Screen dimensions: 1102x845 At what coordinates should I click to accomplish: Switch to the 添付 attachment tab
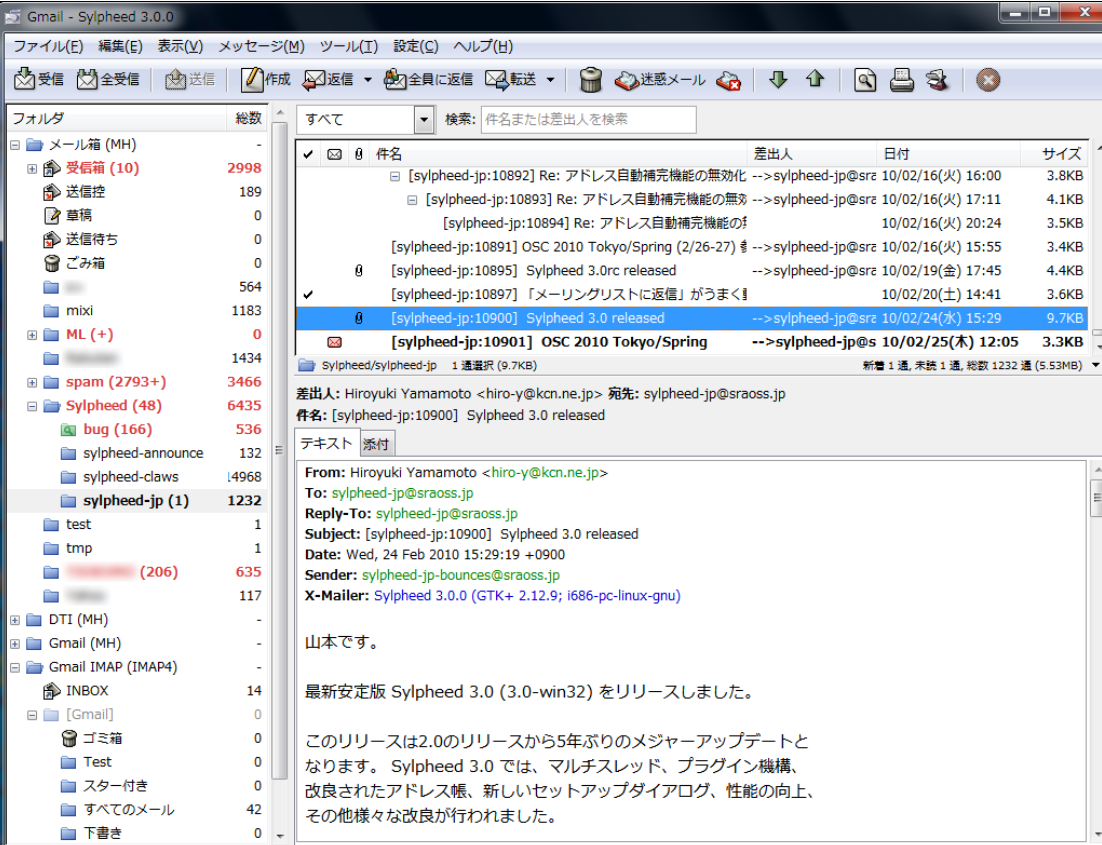(x=376, y=444)
